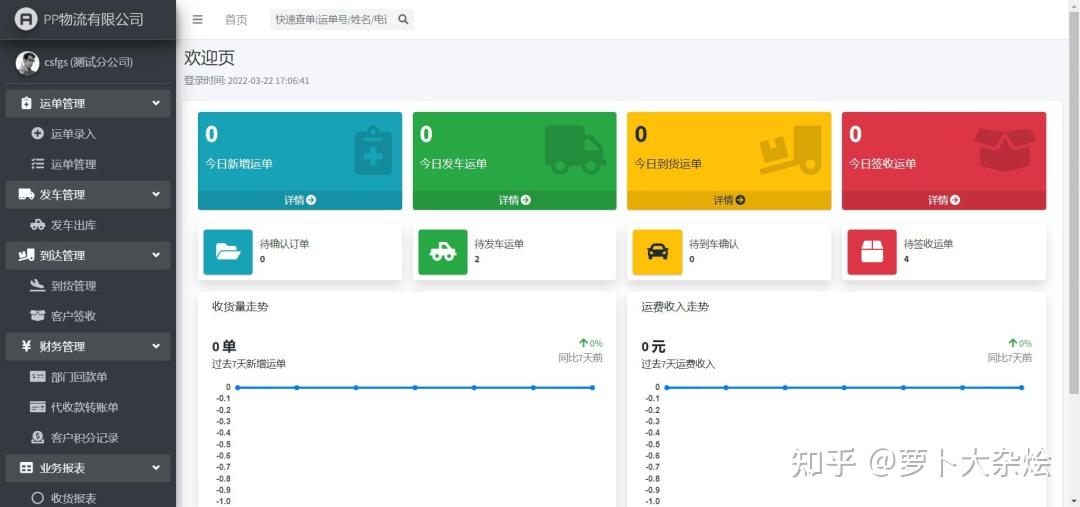The image size is (1080, 507).
Task: Click the 部门回款单 money icon
Action: tap(37, 376)
